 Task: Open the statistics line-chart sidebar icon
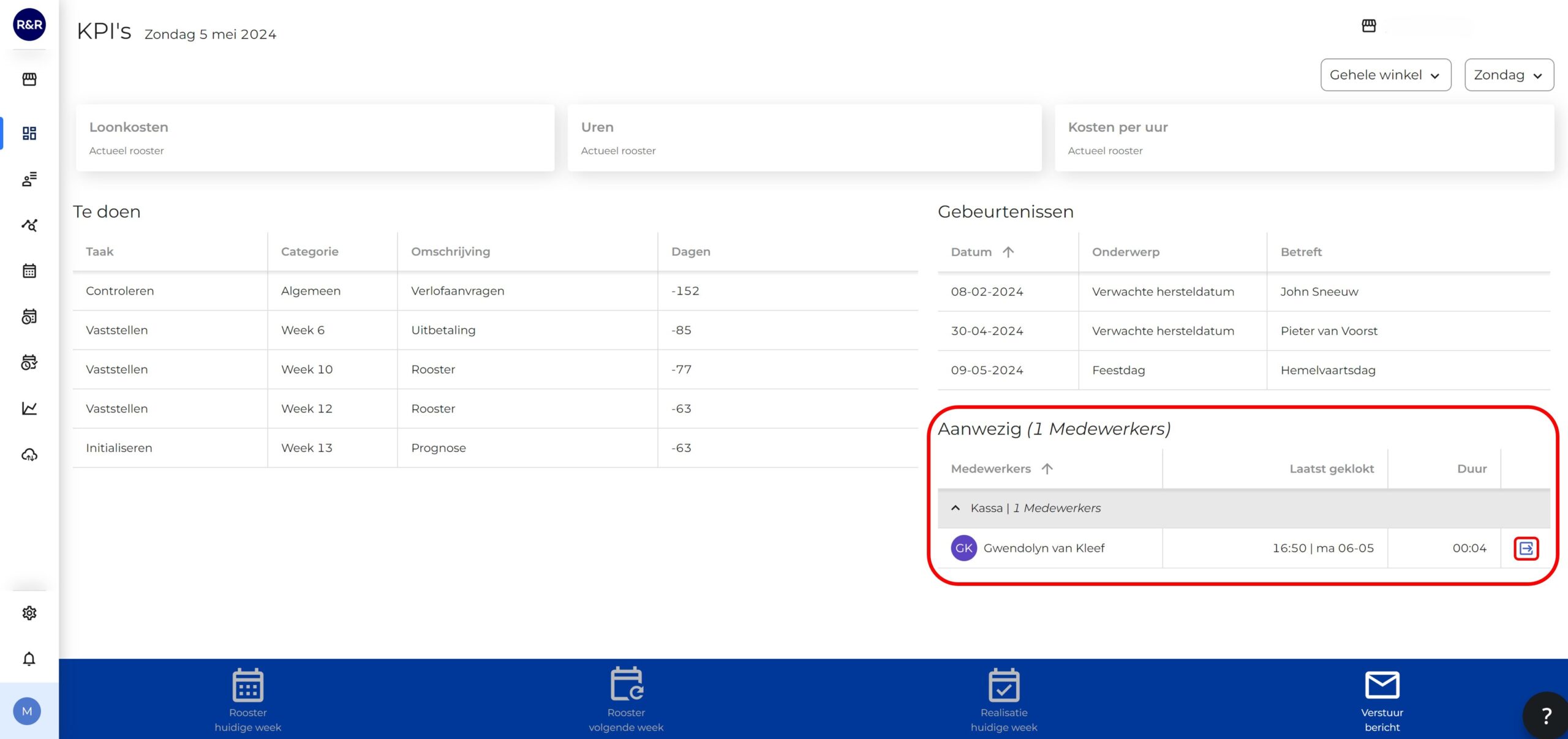(x=29, y=408)
